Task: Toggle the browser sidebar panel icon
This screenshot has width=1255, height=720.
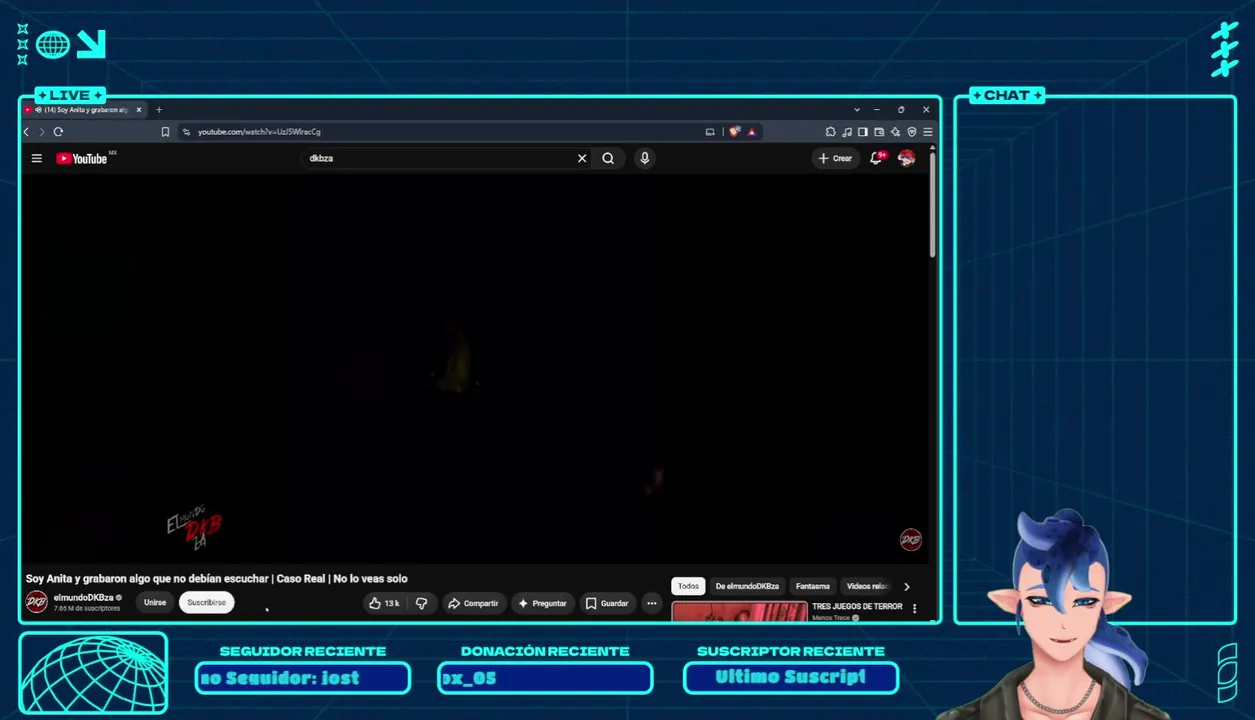Action: click(x=863, y=132)
